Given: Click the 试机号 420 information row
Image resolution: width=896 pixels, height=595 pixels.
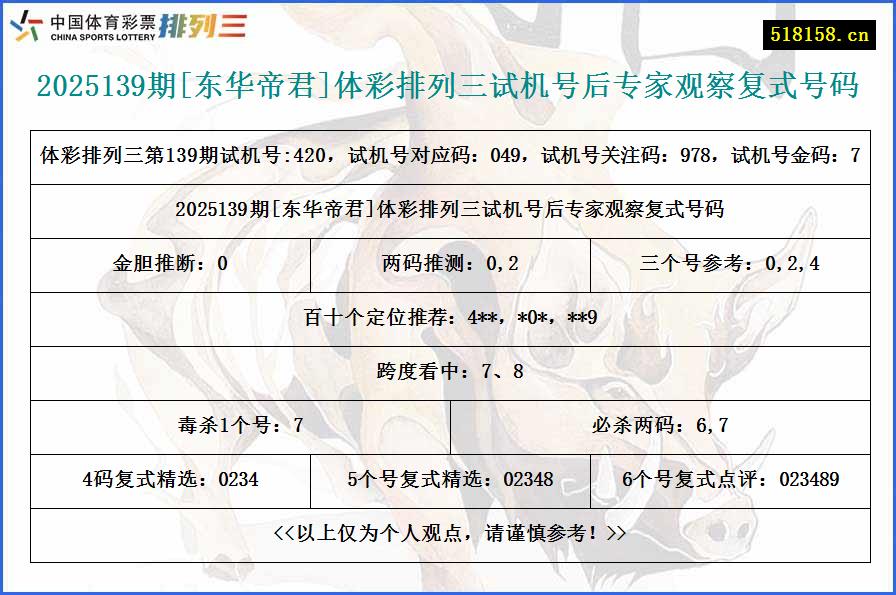Looking at the screenshot, I should click(x=447, y=155).
